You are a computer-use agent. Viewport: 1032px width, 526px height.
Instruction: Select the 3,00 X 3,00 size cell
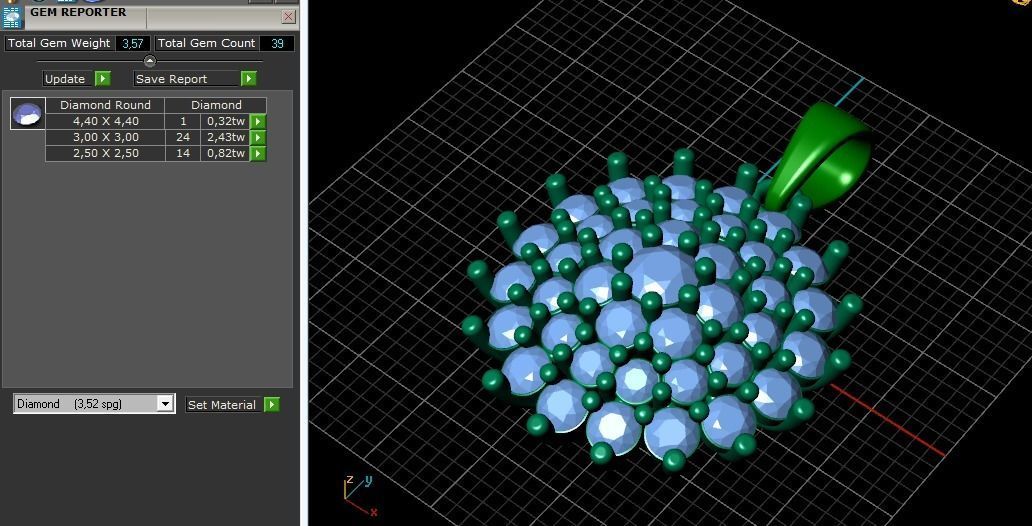105,138
